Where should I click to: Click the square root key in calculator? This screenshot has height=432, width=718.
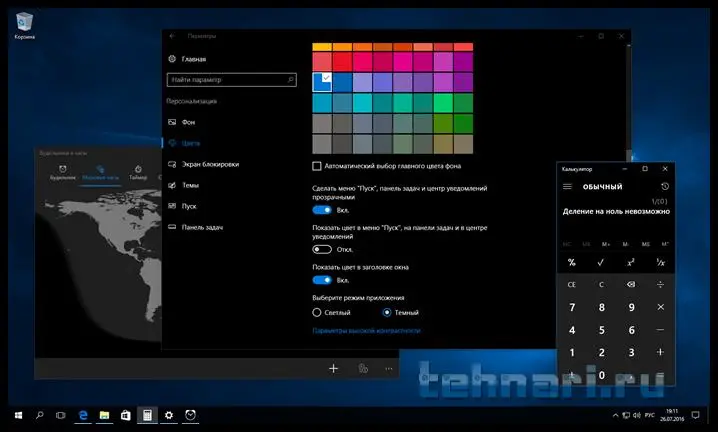(x=601, y=262)
